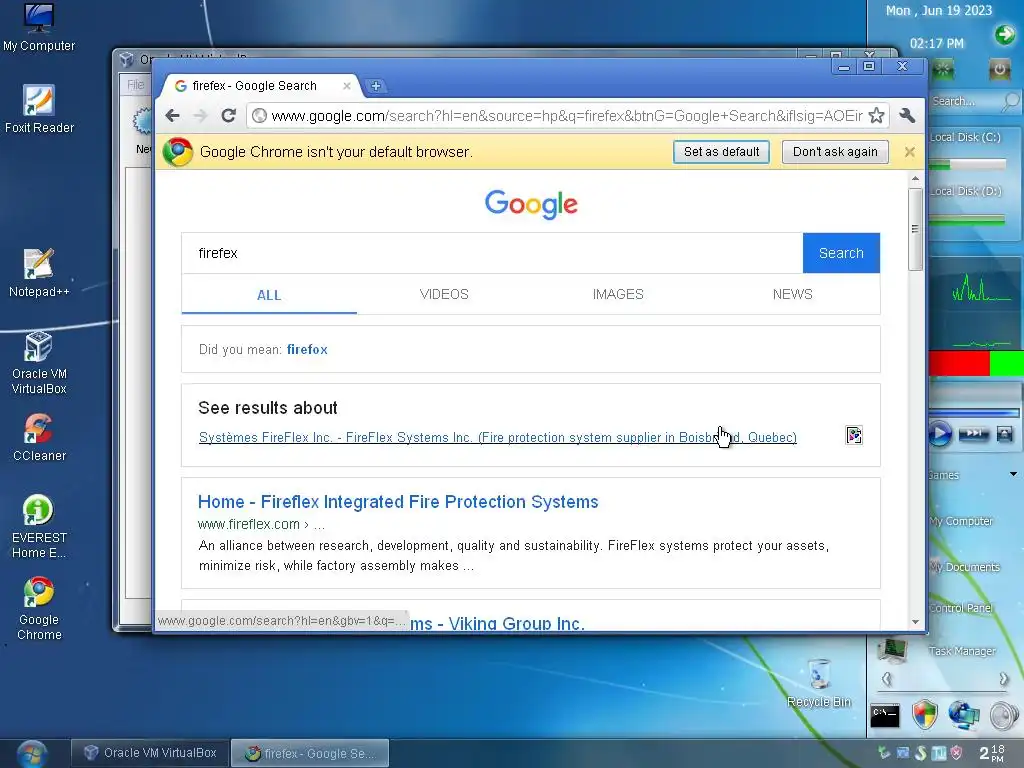Close the firefex Google Search tab
This screenshot has width=1024, height=768.
pos(347,86)
